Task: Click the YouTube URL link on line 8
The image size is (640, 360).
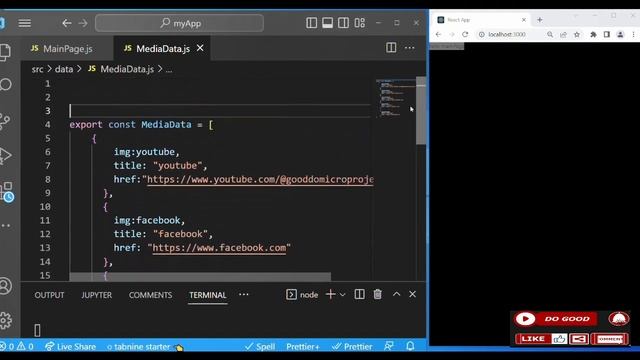Action: 260,179
